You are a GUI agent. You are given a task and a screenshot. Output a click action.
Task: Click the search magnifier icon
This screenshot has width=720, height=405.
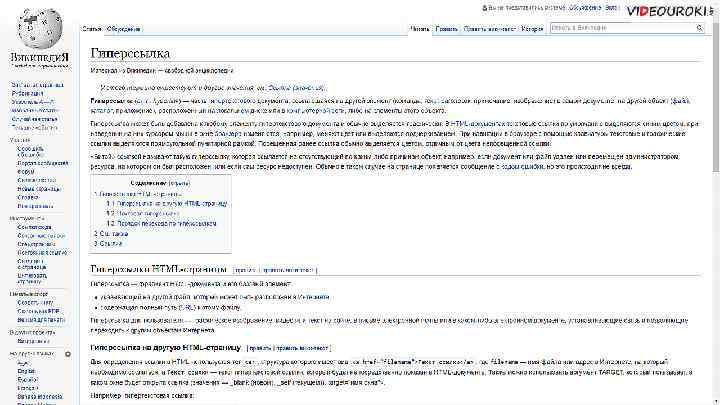click(699, 28)
